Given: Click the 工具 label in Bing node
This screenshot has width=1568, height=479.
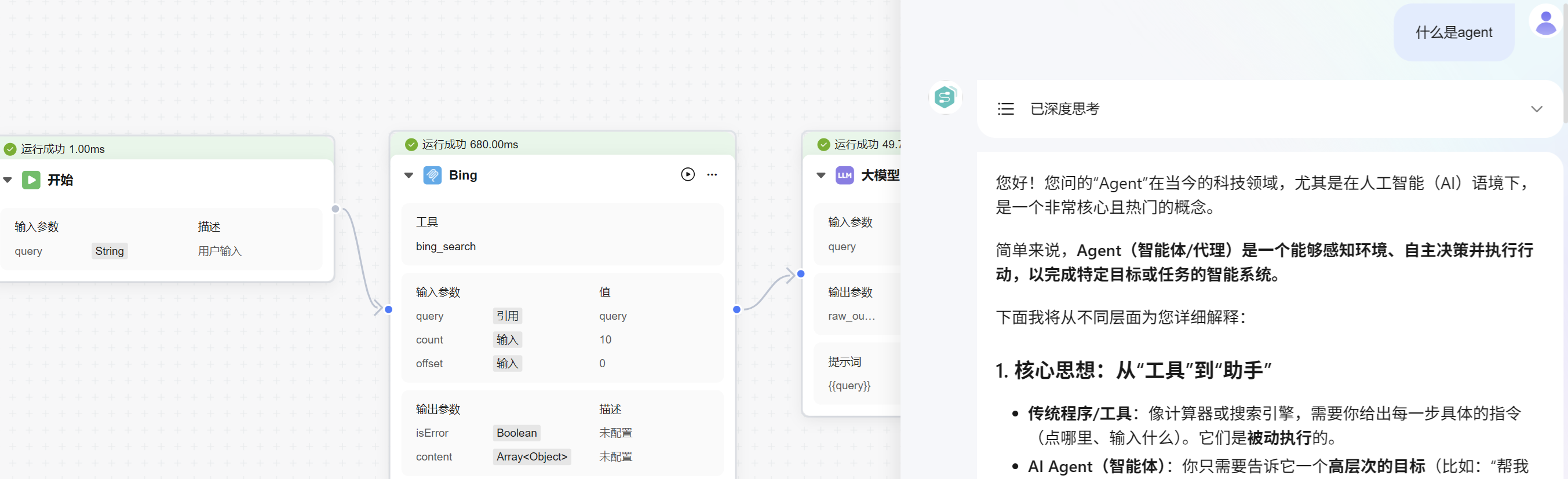Looking at the screenshot, I should 426,222.
